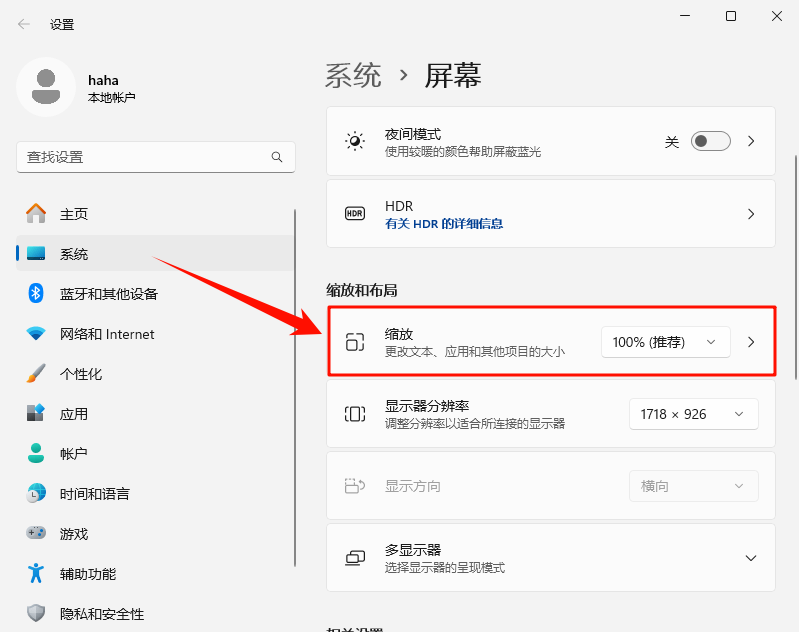The width and height of the screenshot is (799, 632).
Task: Click the 显示器分辨率 row title
Action: point(427,406)
